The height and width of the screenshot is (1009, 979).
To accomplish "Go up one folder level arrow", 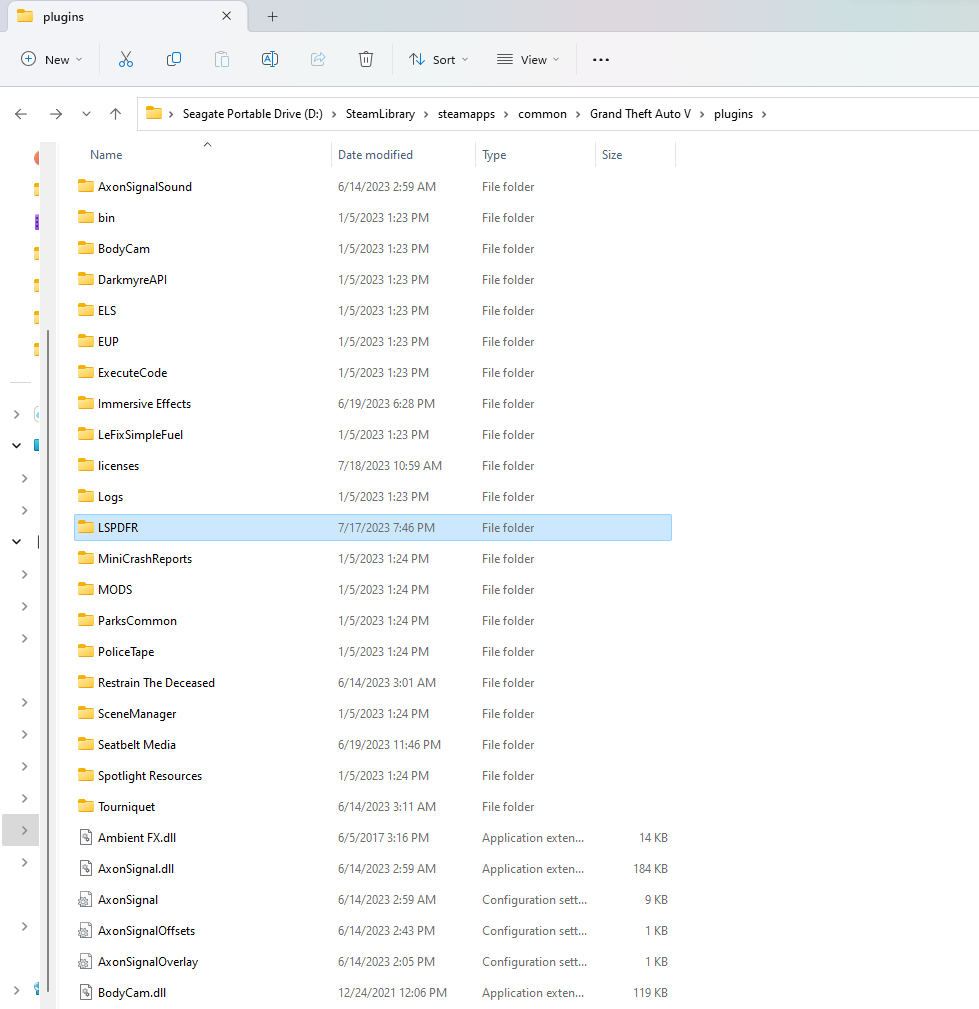I will 116,114.
